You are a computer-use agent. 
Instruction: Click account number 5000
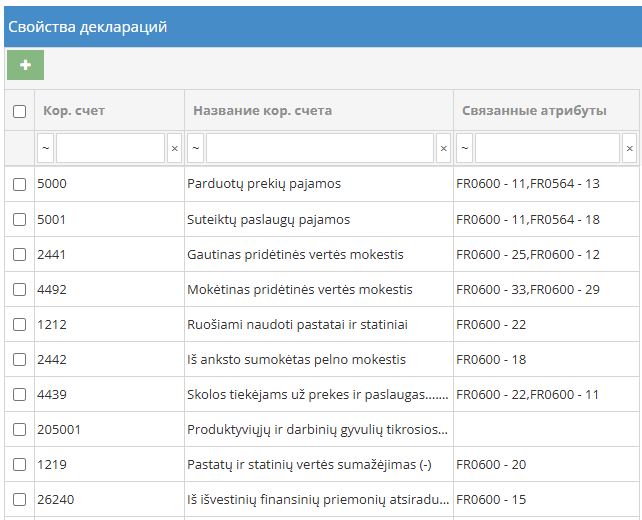52,184
